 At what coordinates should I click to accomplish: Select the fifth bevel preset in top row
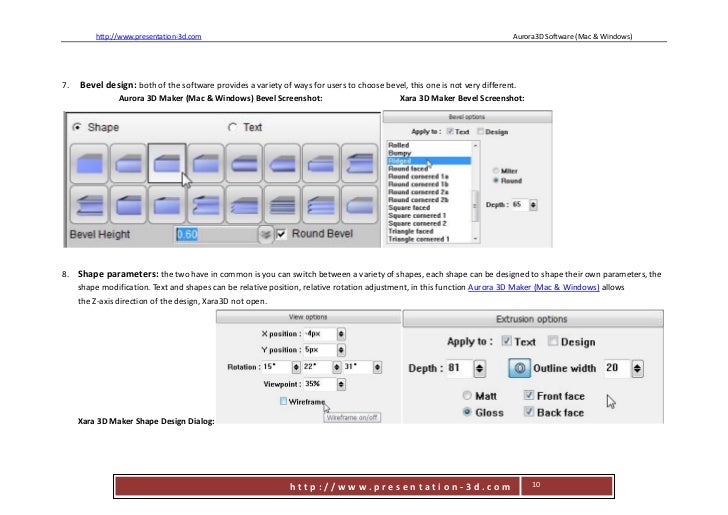(x=244, y=163)
